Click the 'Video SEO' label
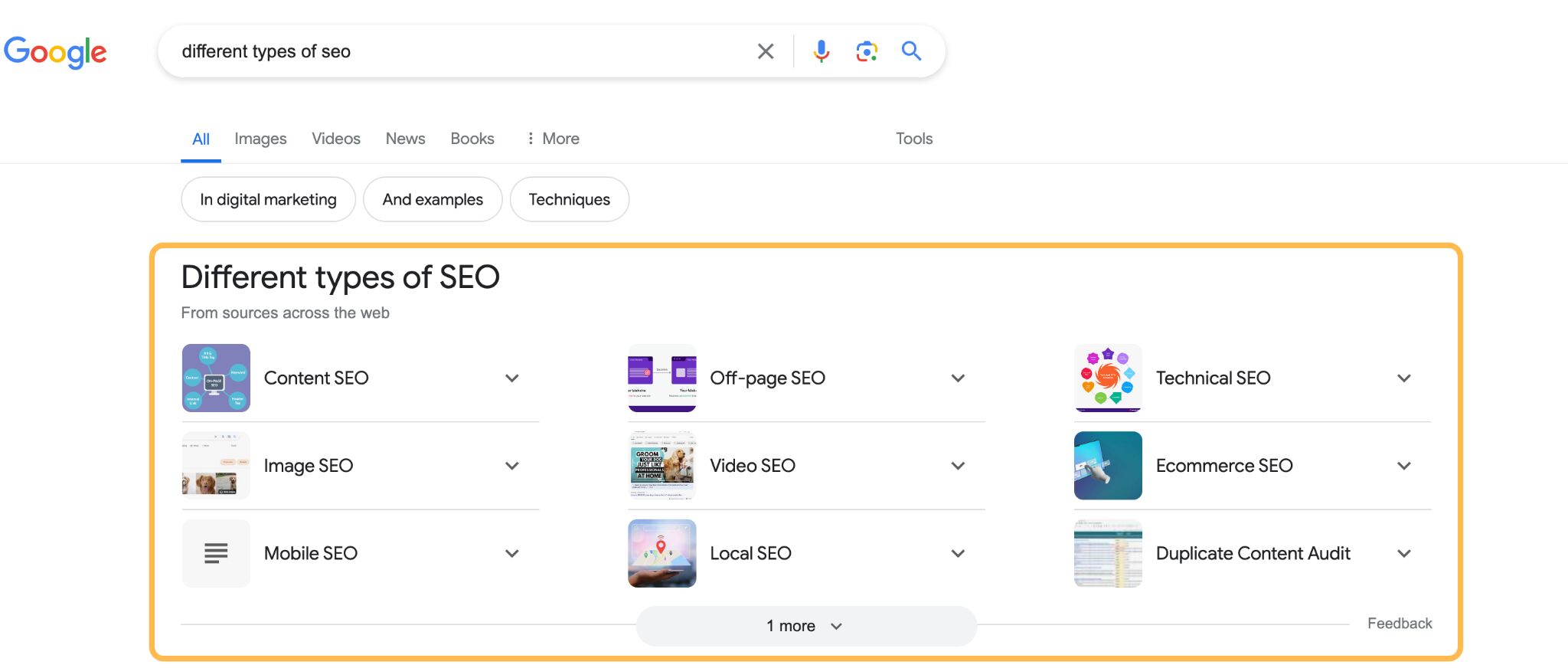 [753, 466]
